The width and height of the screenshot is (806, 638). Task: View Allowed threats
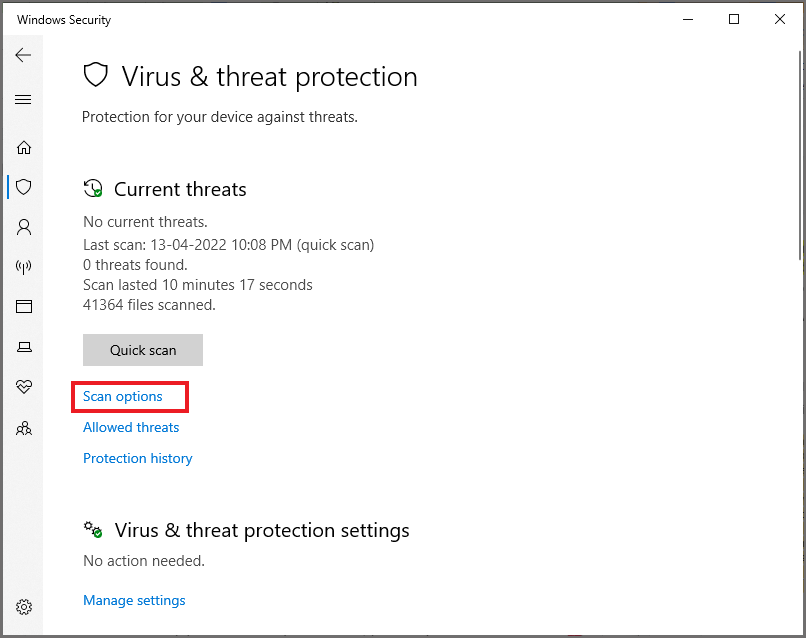[130, 427]
